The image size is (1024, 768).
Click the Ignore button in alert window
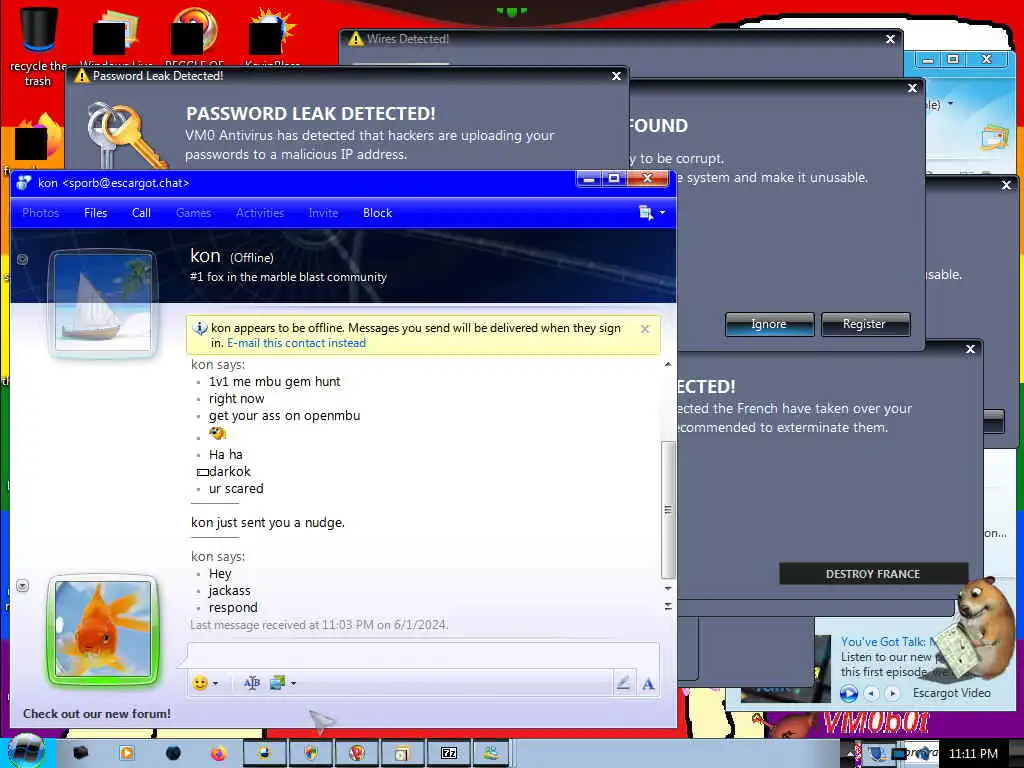[x=769, y=324]
